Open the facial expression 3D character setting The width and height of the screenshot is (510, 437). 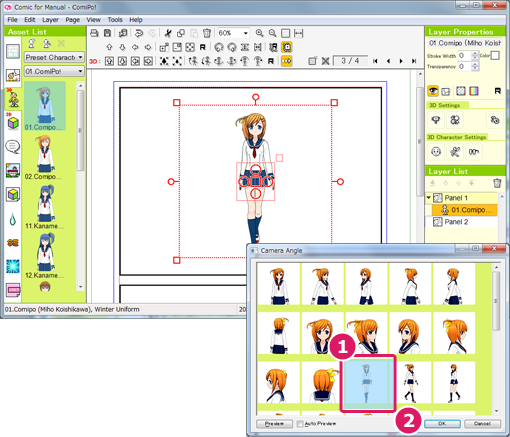tap(436, 152)
